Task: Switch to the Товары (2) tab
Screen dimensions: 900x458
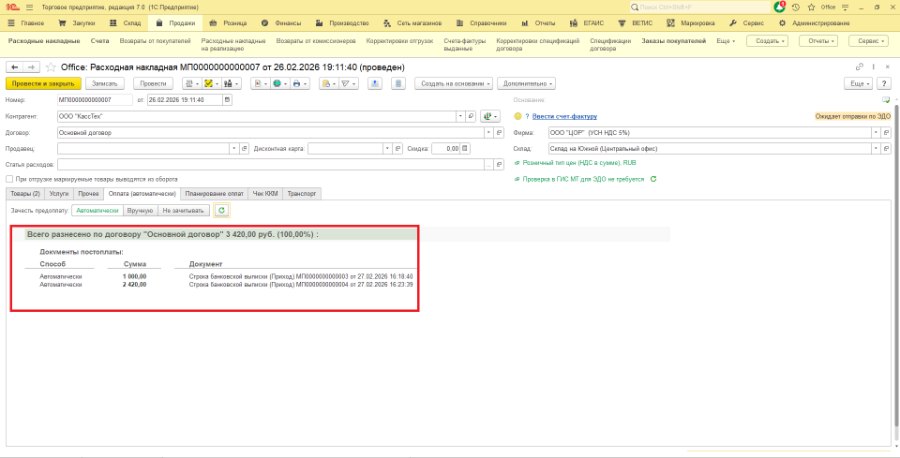Action: tap(25, 194)
